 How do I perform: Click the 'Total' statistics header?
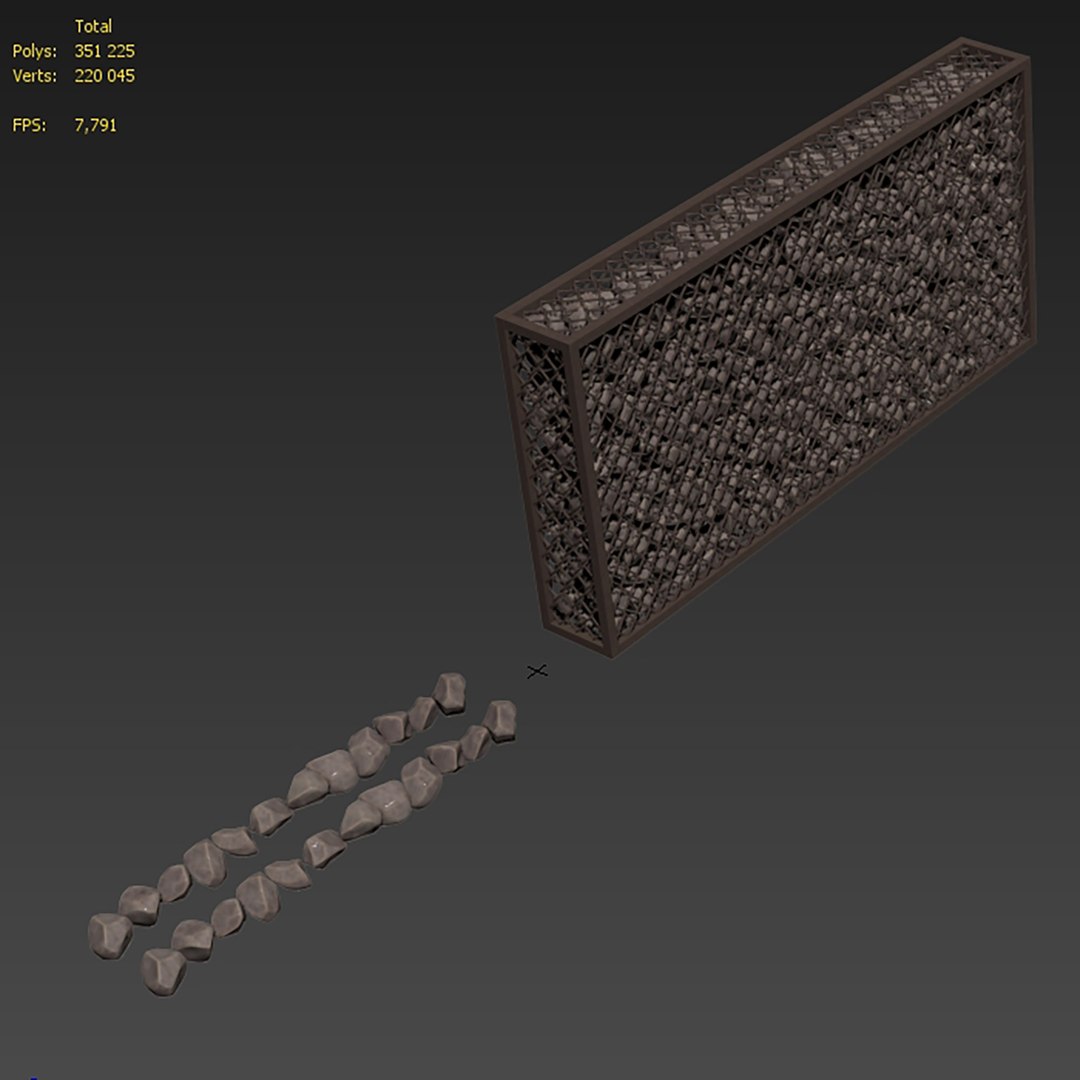93,26
